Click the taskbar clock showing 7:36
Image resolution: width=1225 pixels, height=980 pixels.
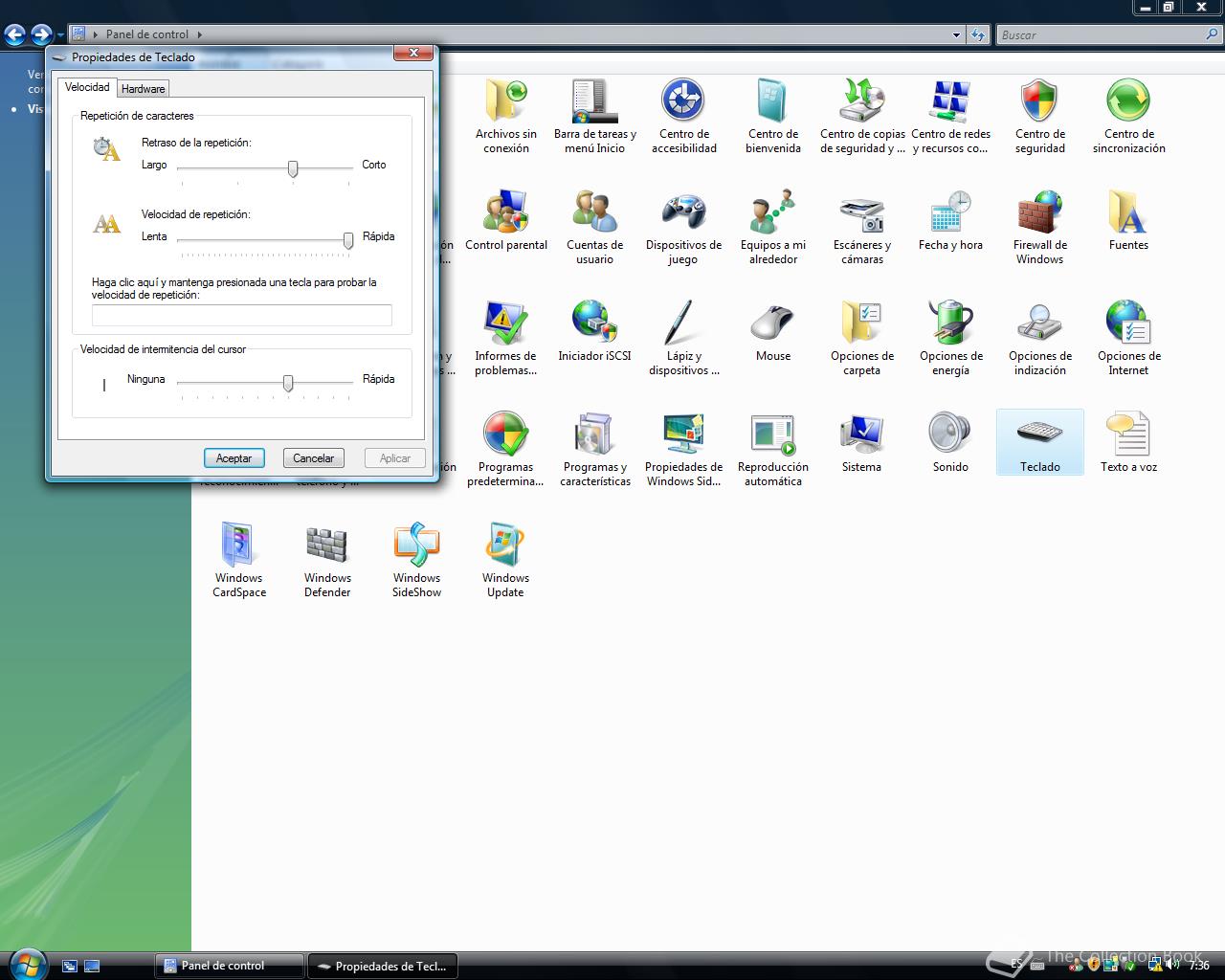point(1198,966)
